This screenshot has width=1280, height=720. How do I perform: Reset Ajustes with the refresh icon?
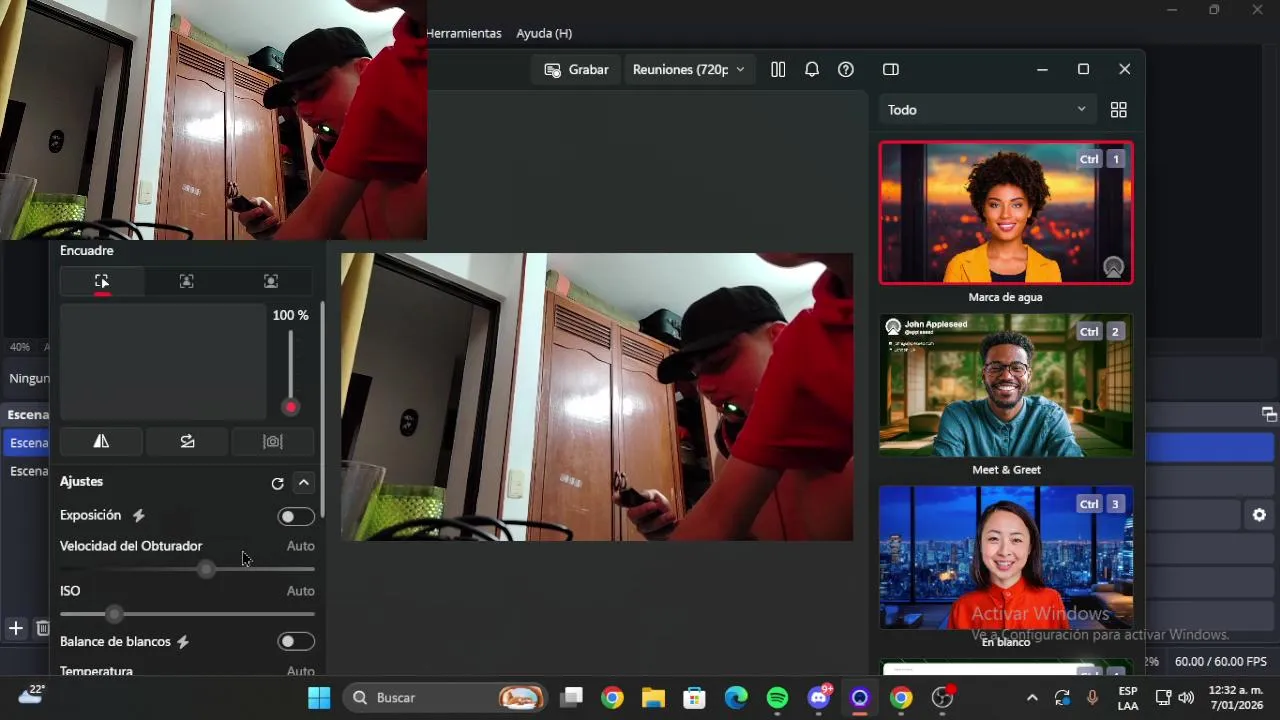click(277, 483)
